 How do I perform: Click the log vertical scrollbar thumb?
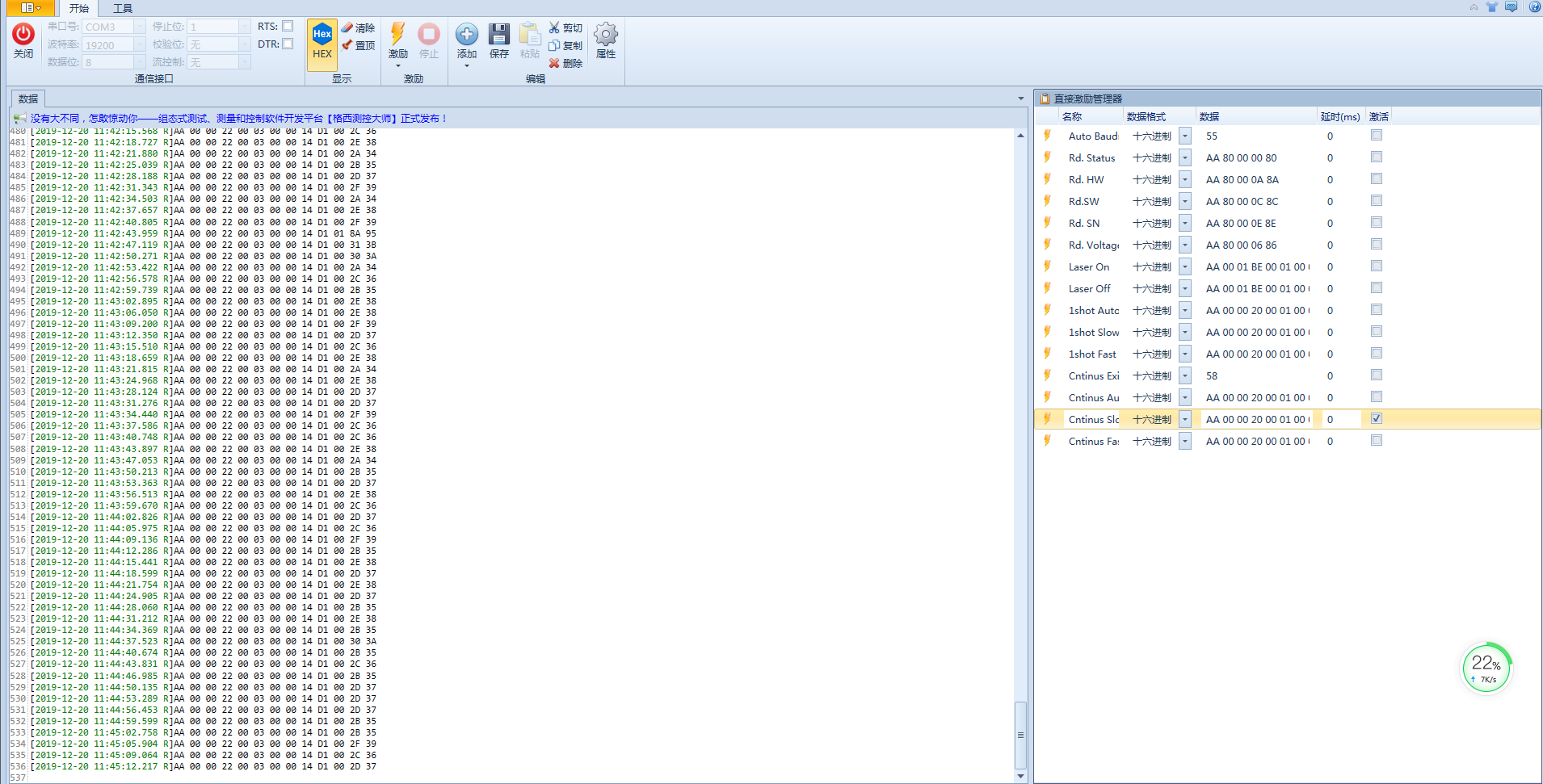(x=1020, y=735)
